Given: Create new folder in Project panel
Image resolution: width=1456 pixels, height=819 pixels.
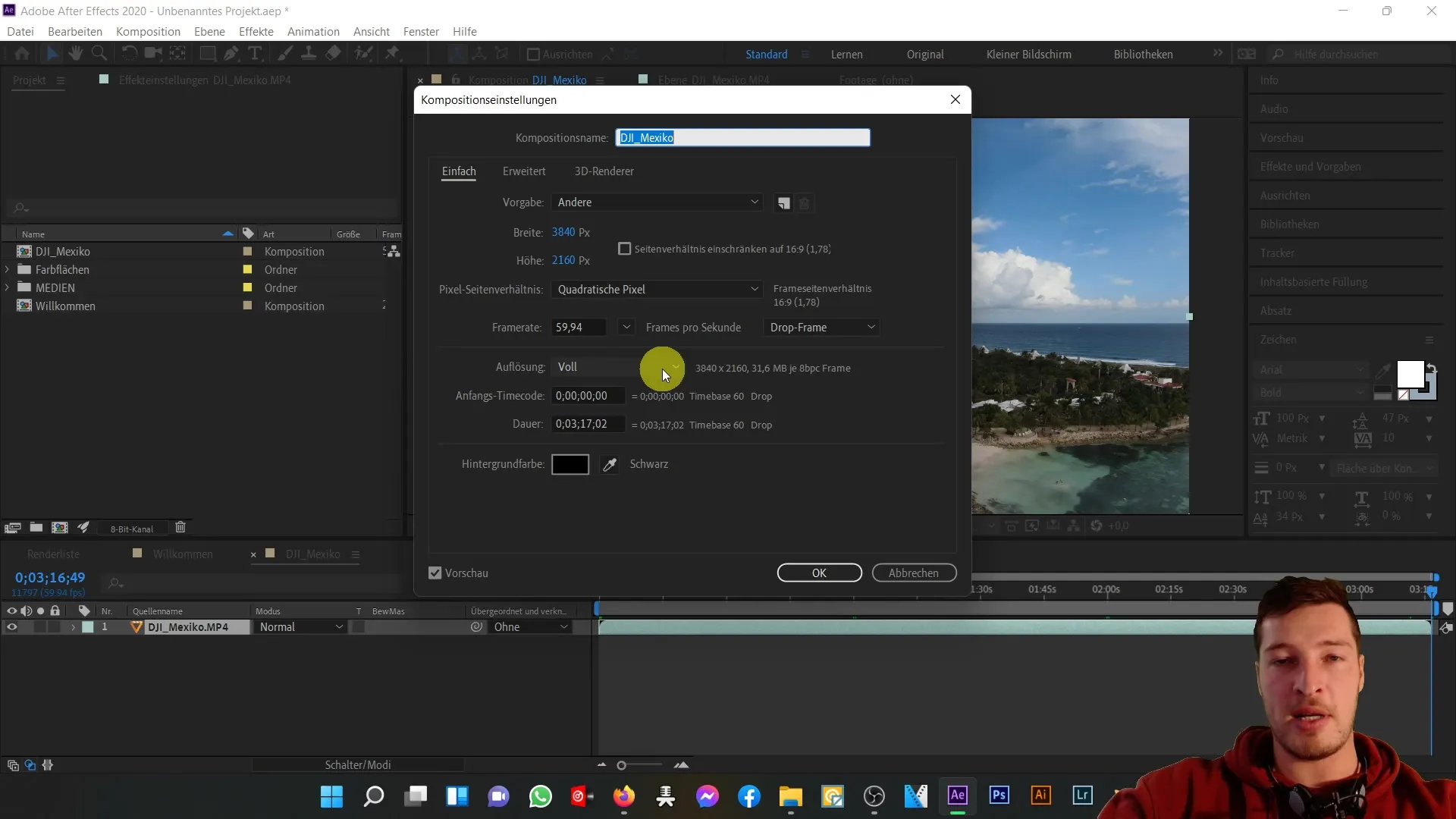Looking at the screenshot, I should [36, 528].
